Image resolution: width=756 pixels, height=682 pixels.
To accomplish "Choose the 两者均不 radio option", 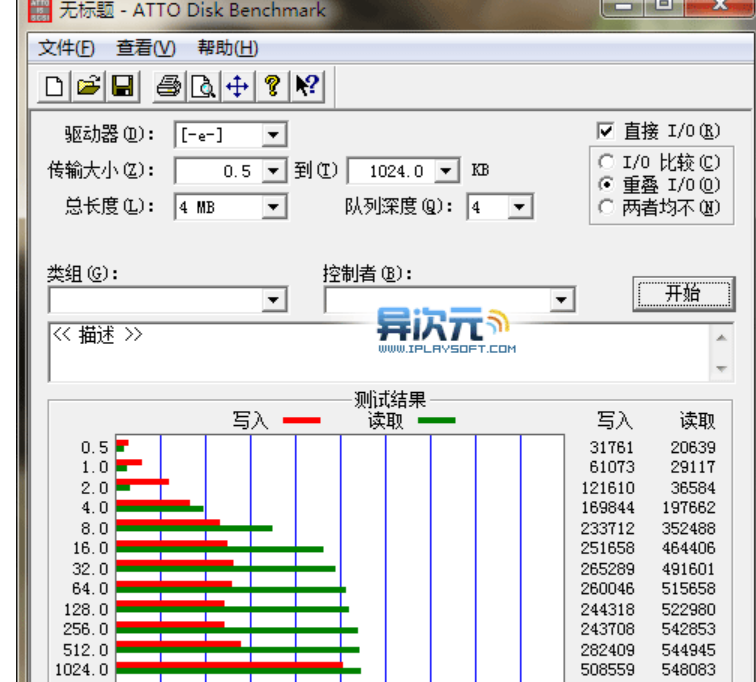I will click(606, 207).
